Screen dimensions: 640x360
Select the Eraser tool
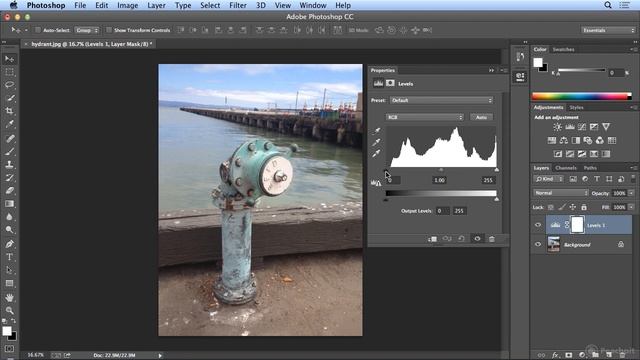[x=9, y=191]
